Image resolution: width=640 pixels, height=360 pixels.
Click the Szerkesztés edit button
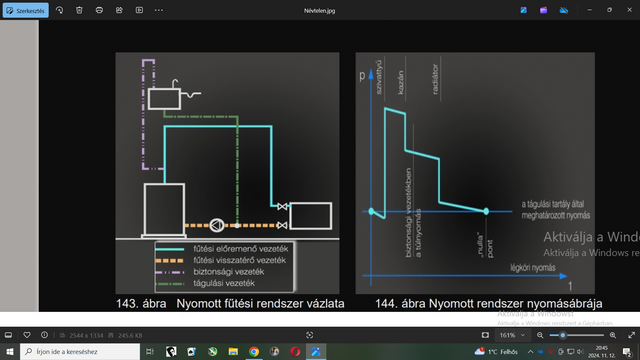[25, 11]
